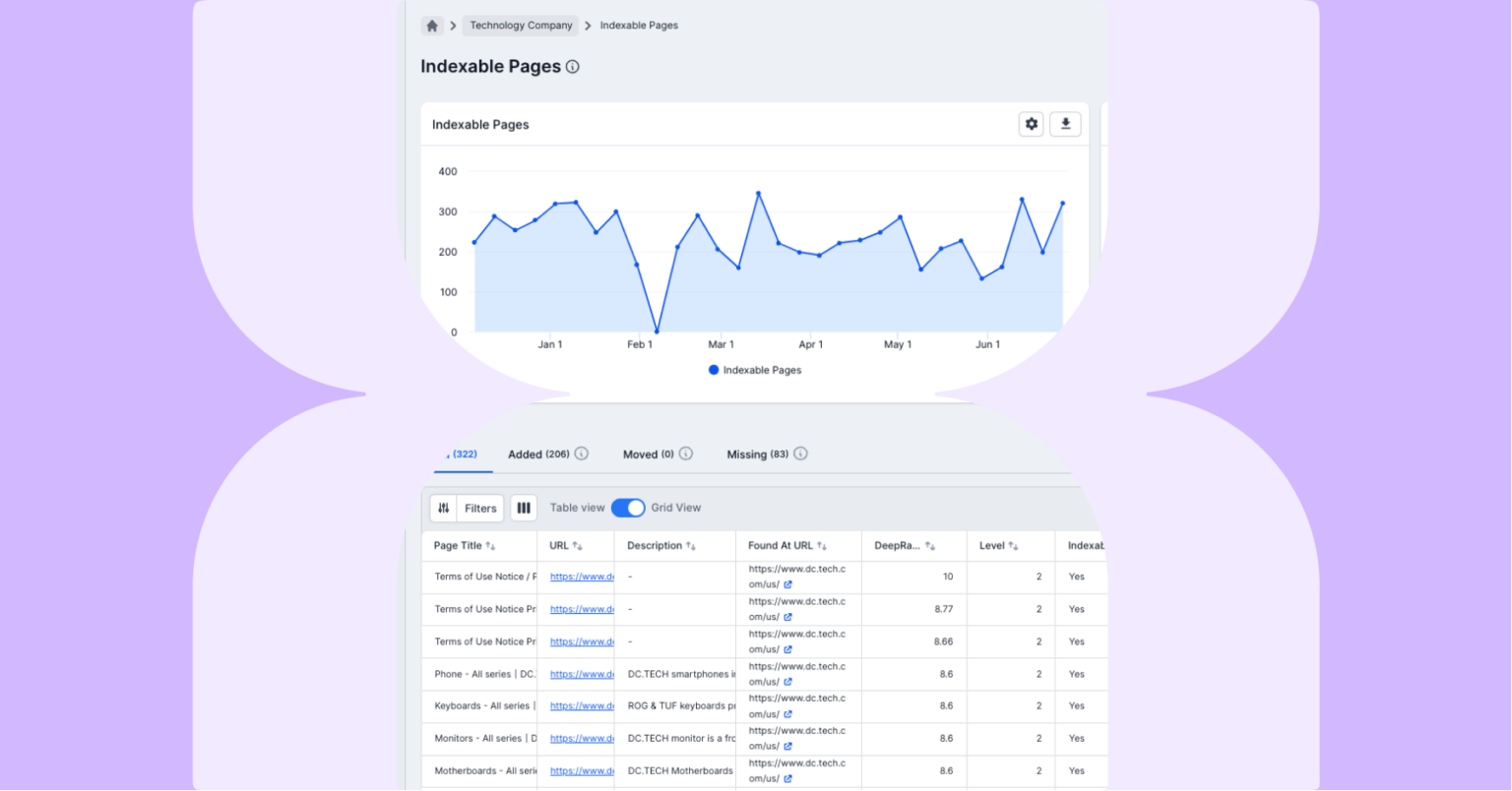Toggle the Indexable Pages legend item
Screen dimensions: 1512x791
(x=755, y=370)
